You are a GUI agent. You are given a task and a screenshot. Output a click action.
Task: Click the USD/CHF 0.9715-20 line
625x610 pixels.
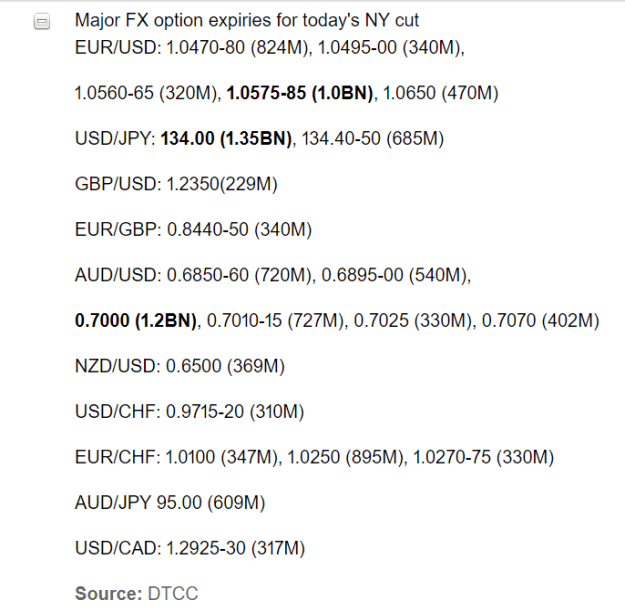[189, 411]
